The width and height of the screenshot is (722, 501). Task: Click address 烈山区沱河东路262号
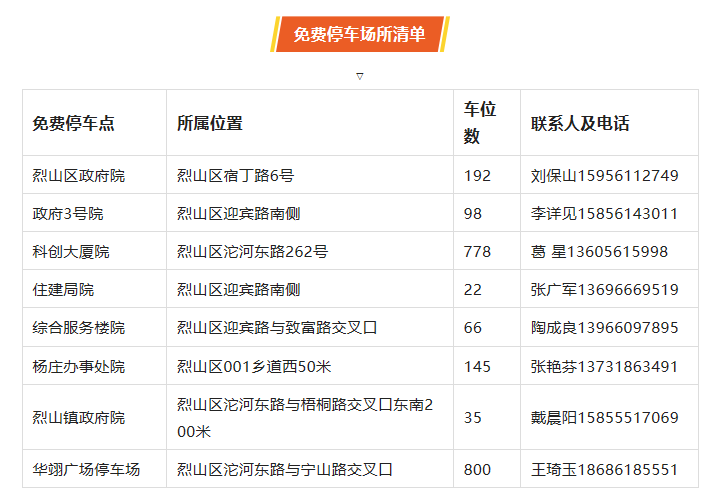[252, 252]
